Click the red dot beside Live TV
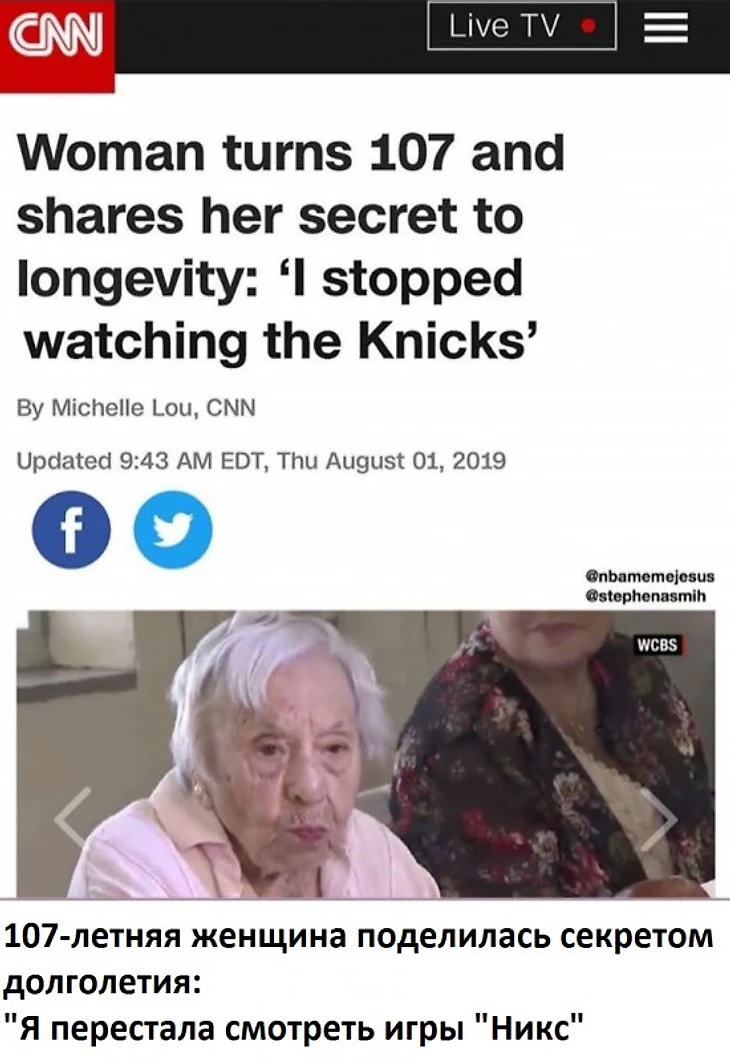 (x=589, y=27)
